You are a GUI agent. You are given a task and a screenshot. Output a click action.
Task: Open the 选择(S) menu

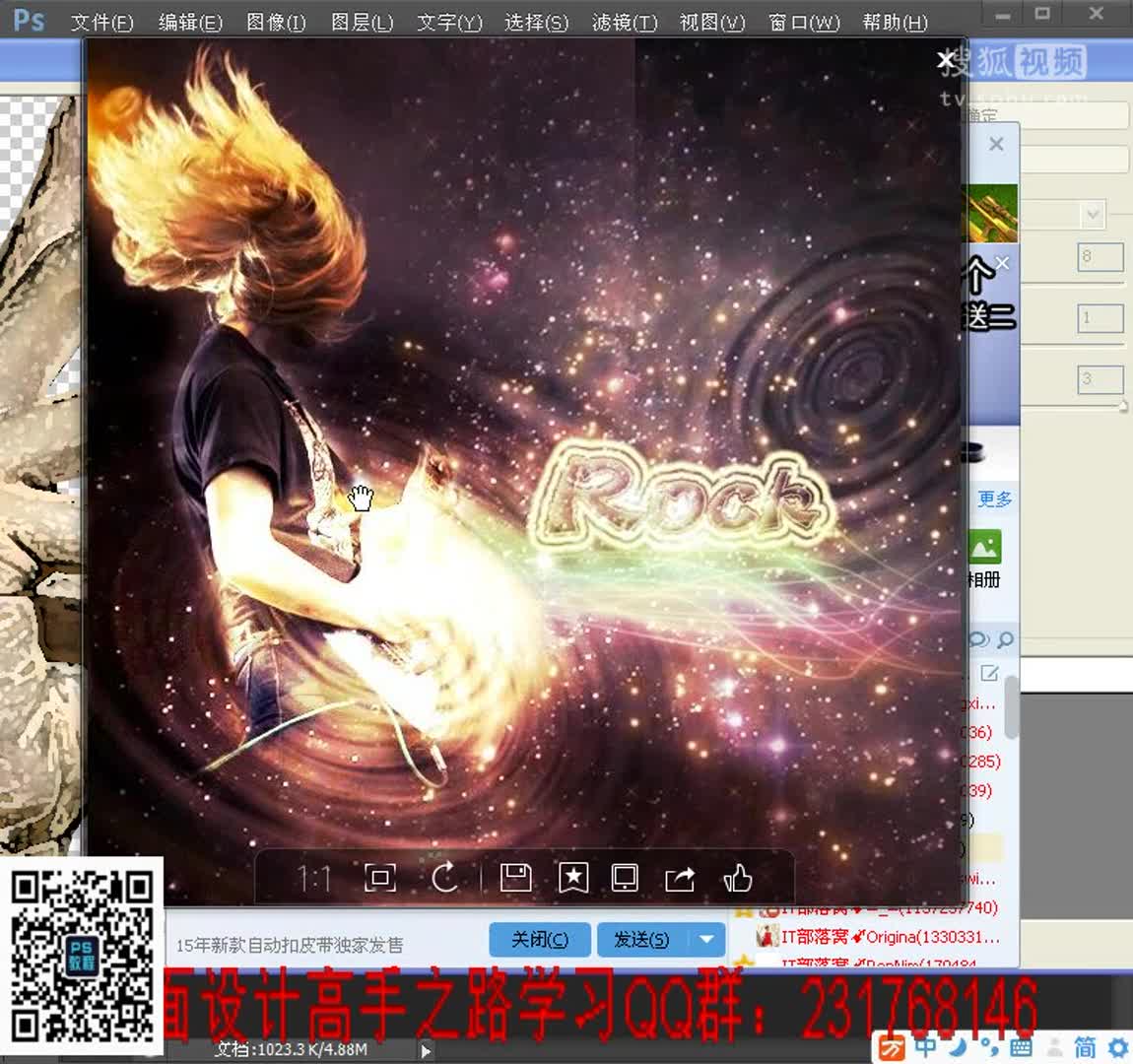coord(537,23)
